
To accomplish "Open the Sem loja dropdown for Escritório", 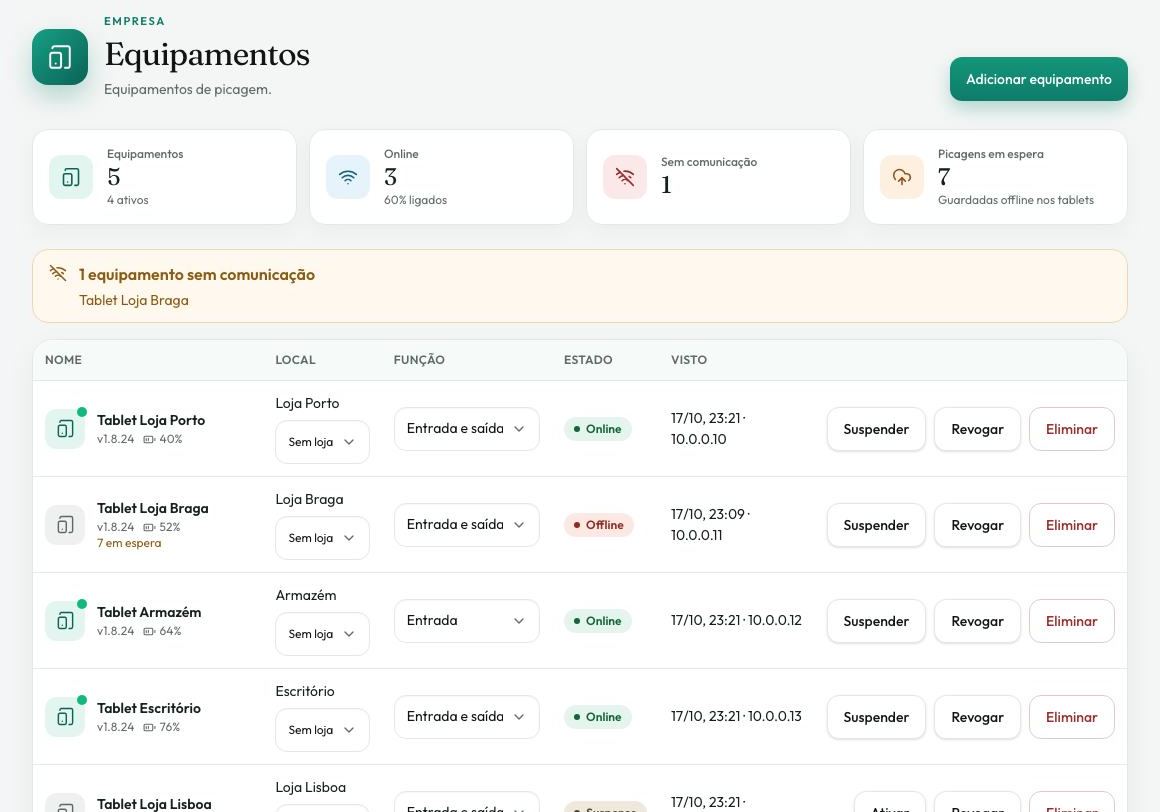I will point(322,731).
